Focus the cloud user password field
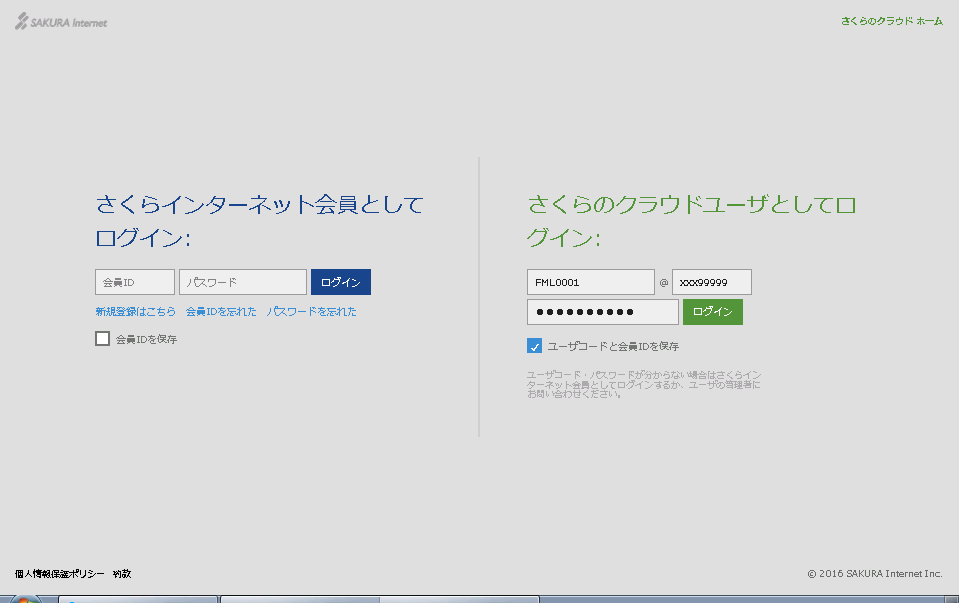 pos(602,312)
